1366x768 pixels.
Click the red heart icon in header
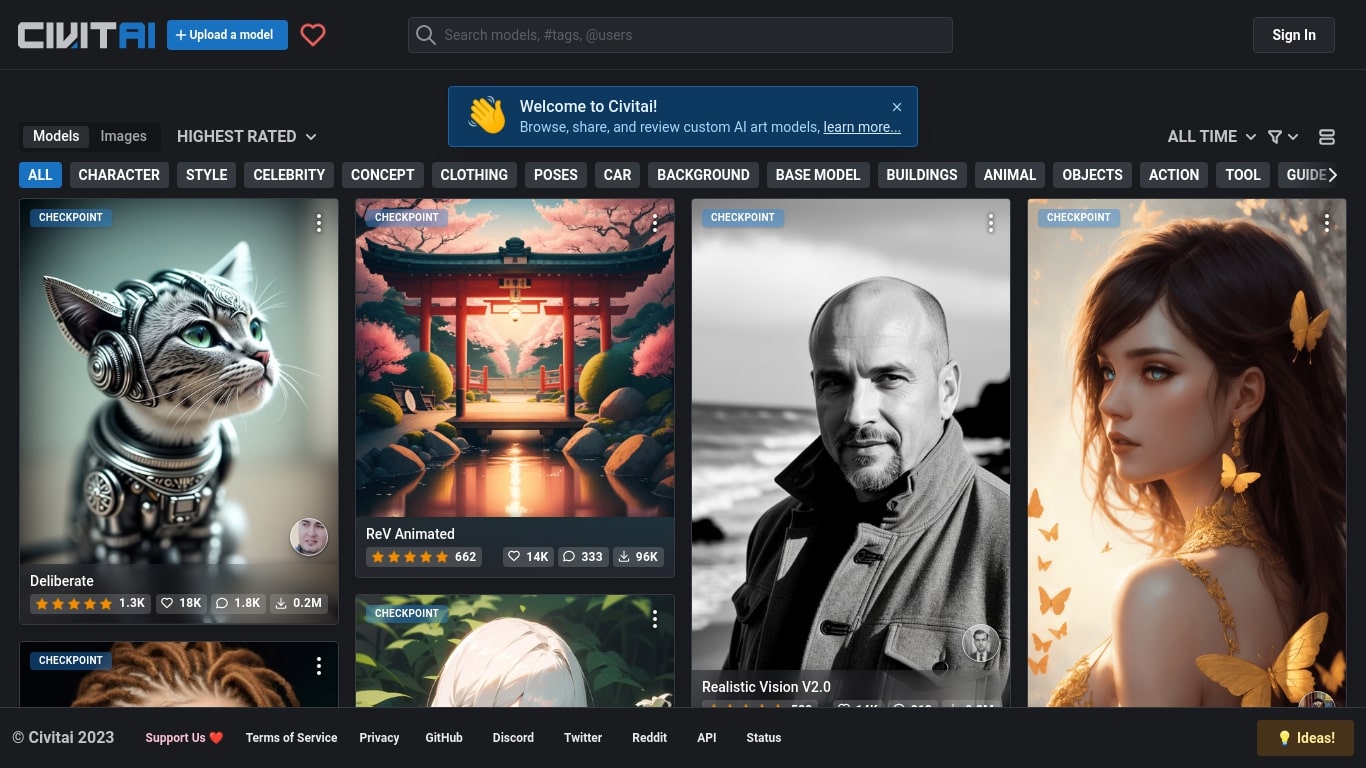coord(313,35)
